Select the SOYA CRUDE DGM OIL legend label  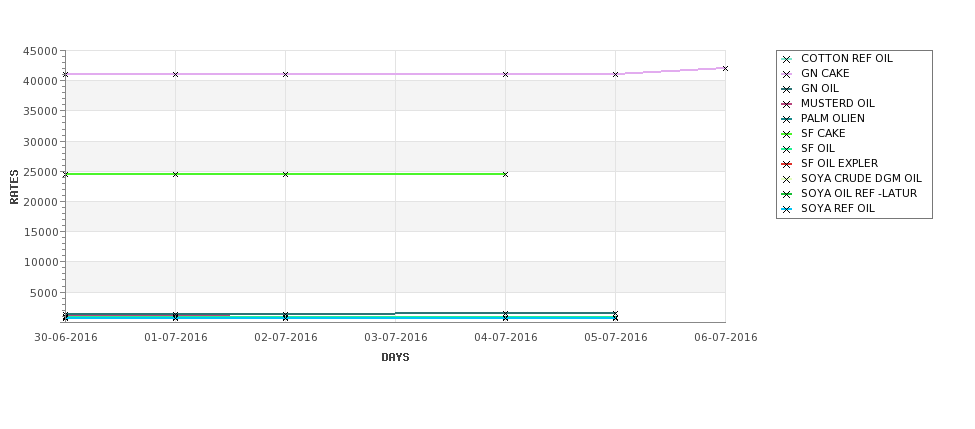coord(861,178)
